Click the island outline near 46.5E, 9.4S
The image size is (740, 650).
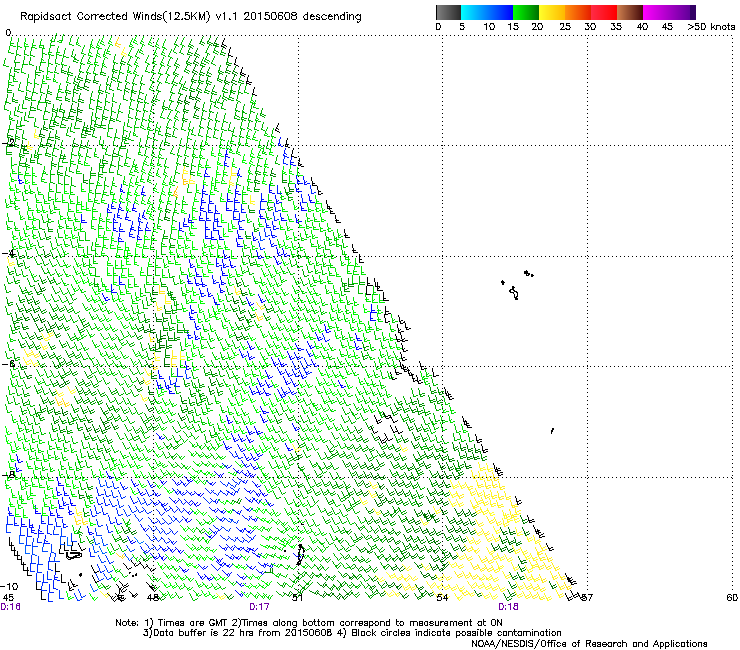[73, 555]
